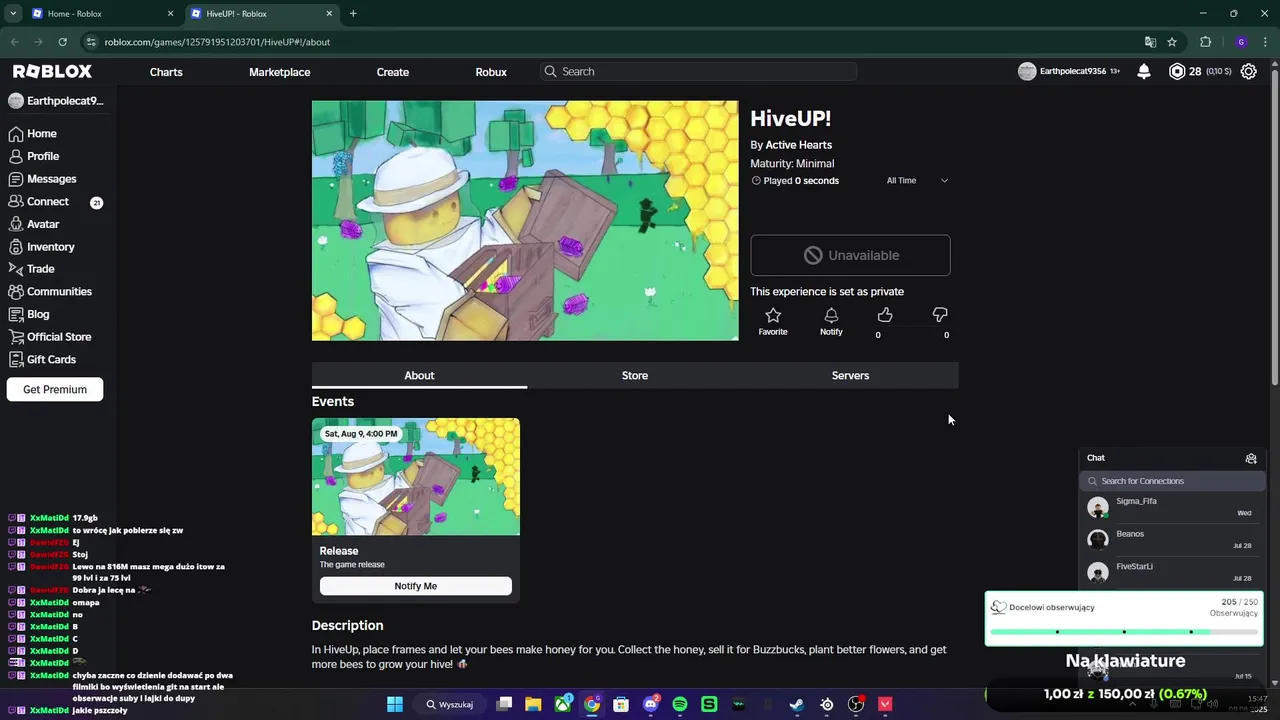Open the All Time played dropdown
Image resolution: width=1280 pixels, height=720 pixels.
(917, 181)
